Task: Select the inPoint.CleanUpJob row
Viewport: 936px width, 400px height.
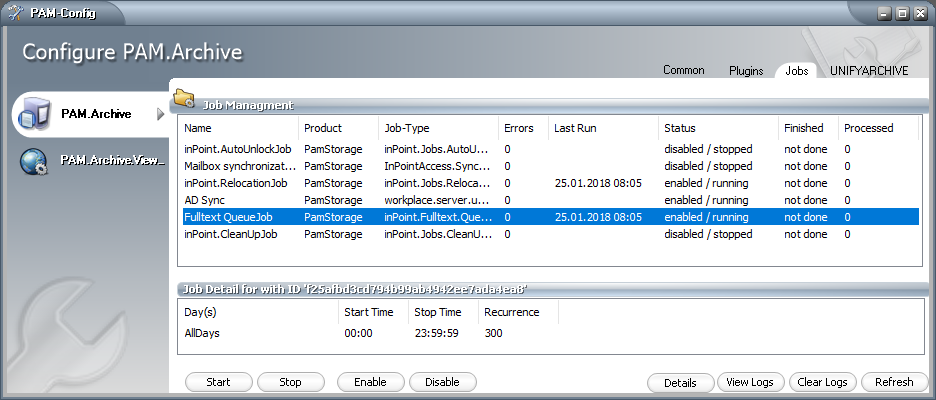Action: tap(550, 235)
